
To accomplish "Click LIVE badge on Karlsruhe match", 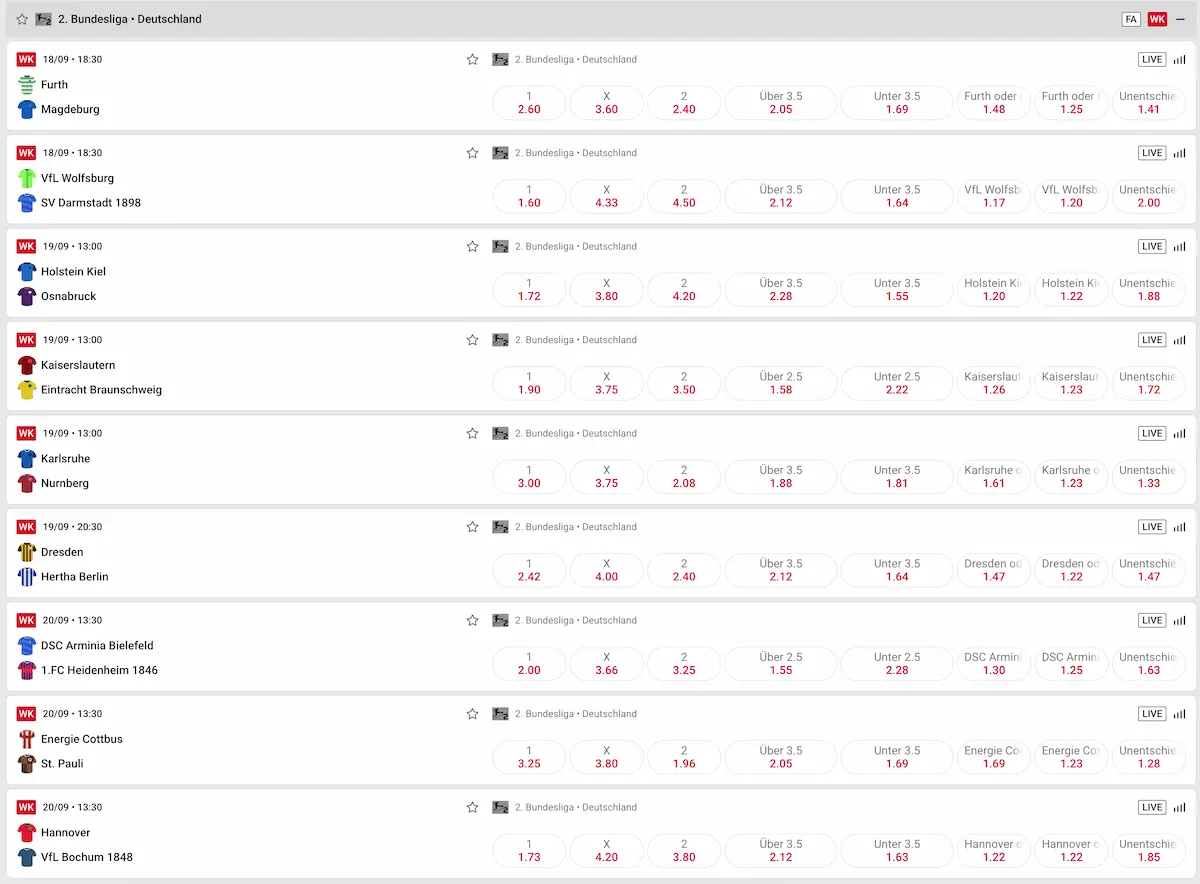I will point(1152,433).
